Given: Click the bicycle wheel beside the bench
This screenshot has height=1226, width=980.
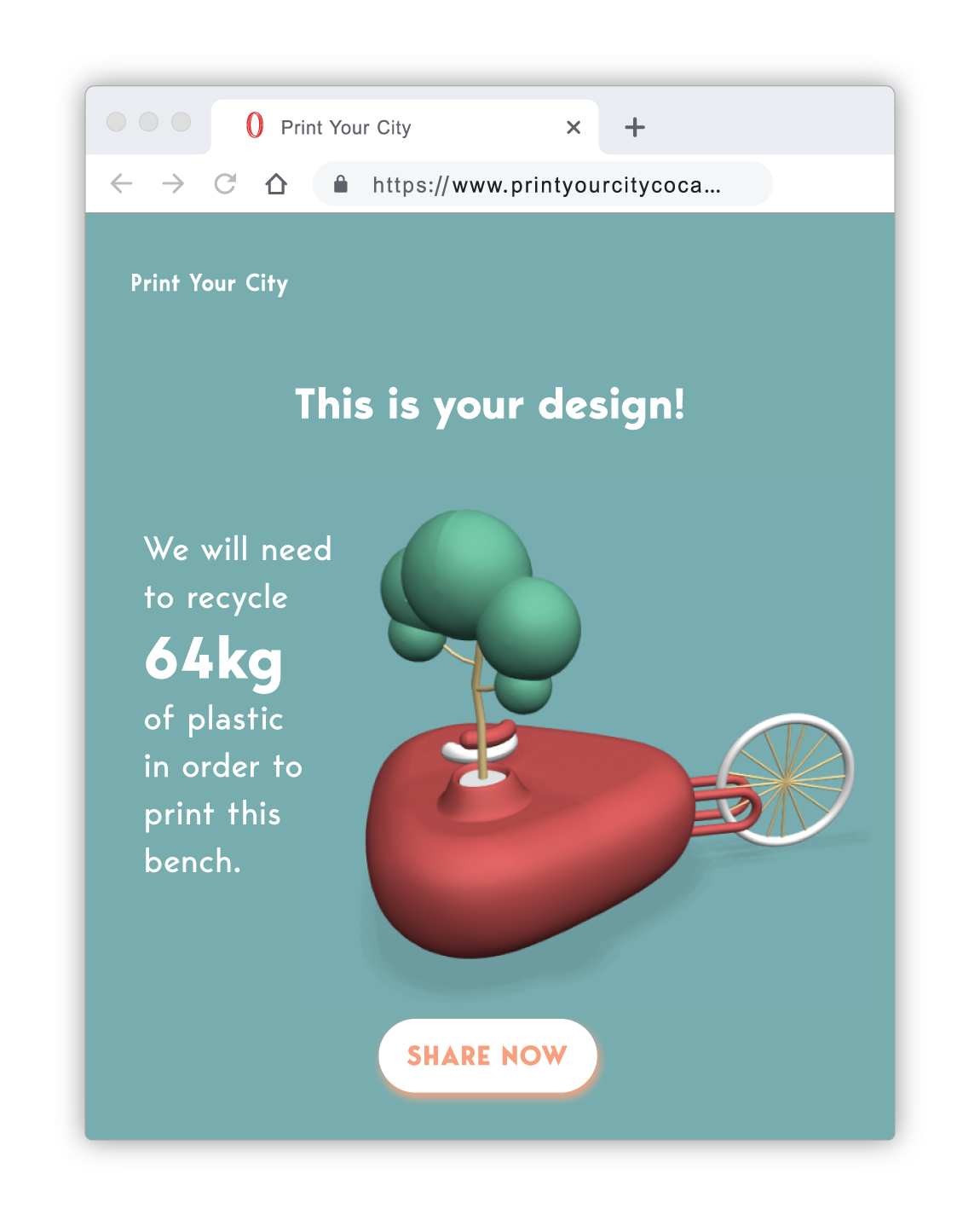Looking at the screenshot, I should tap(785, 779).
